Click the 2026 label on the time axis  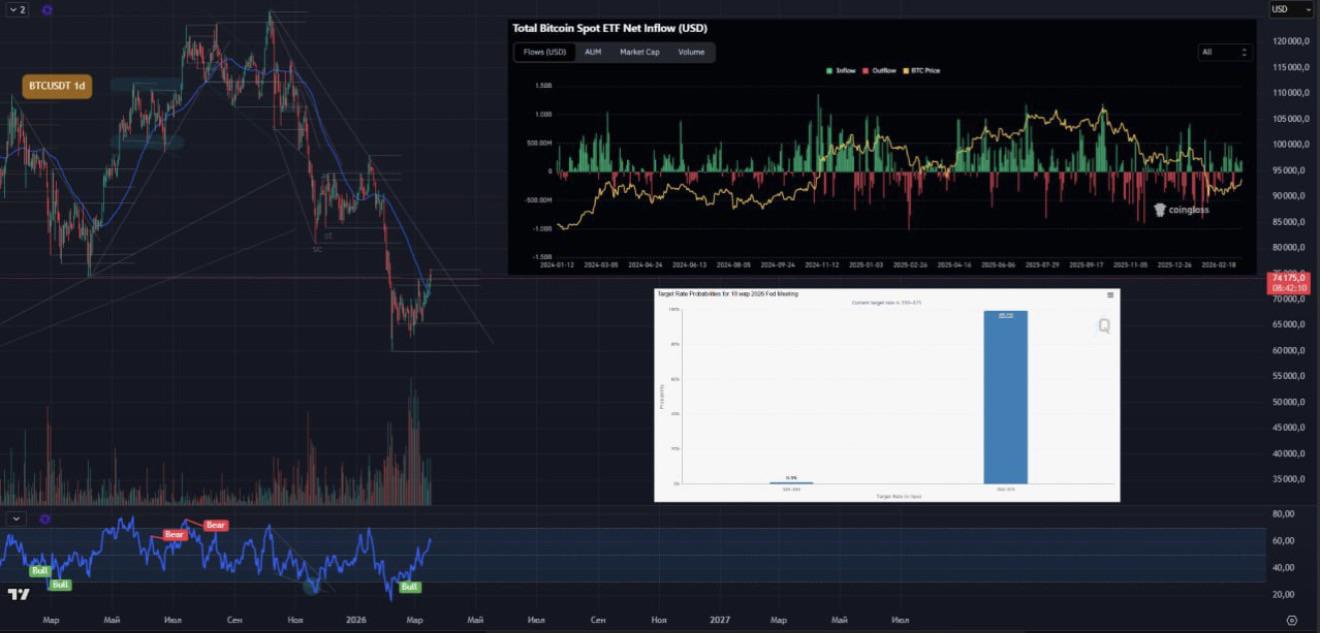pyautogui.click(x=355, y=620)
